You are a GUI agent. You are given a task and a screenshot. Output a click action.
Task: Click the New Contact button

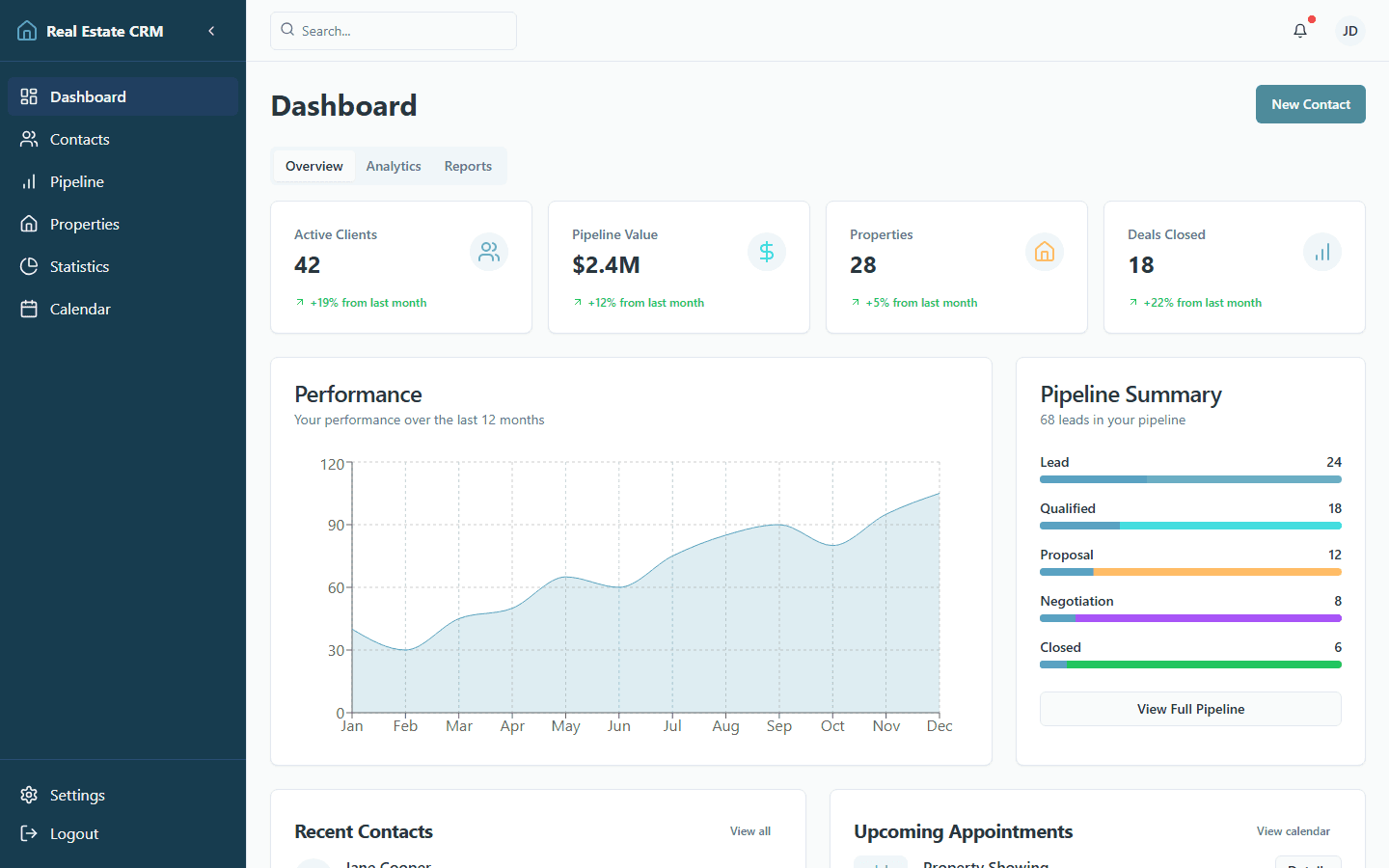point(1310,104)
